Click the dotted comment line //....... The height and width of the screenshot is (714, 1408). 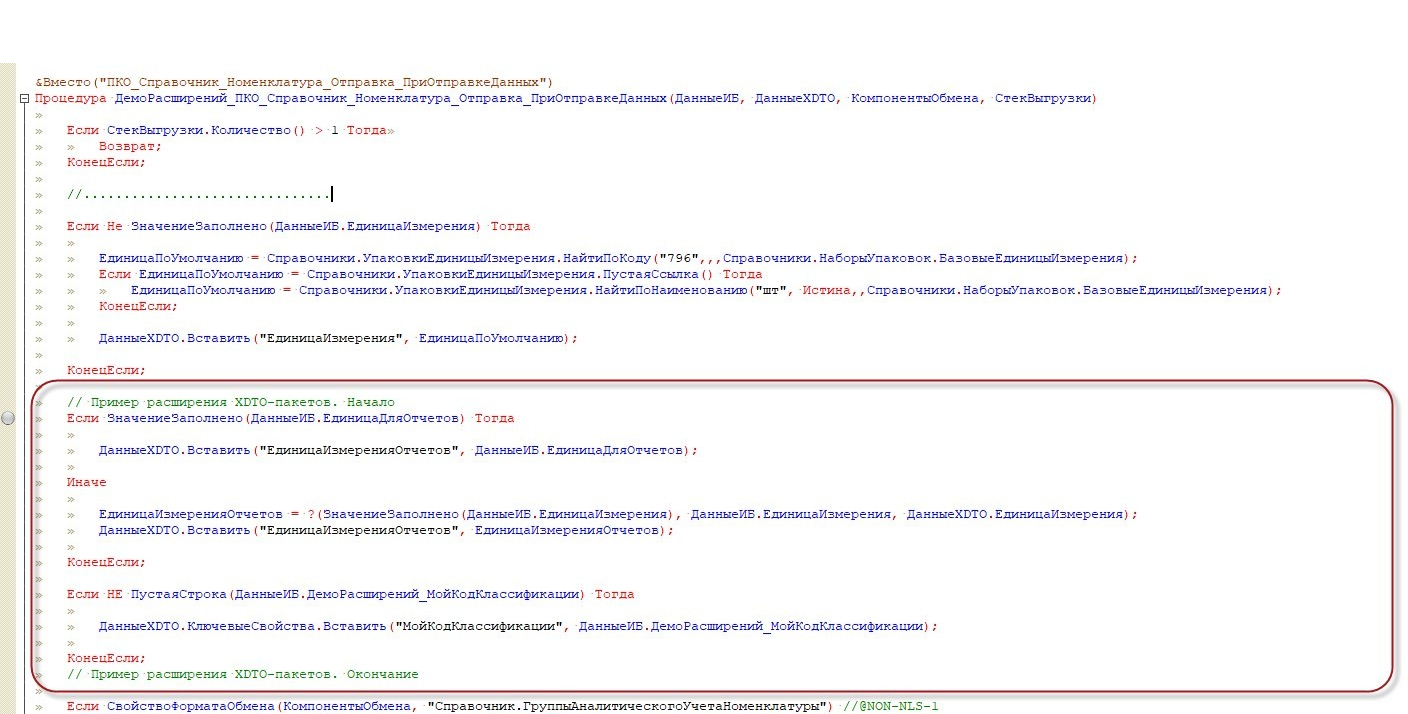tap(198, 194)
